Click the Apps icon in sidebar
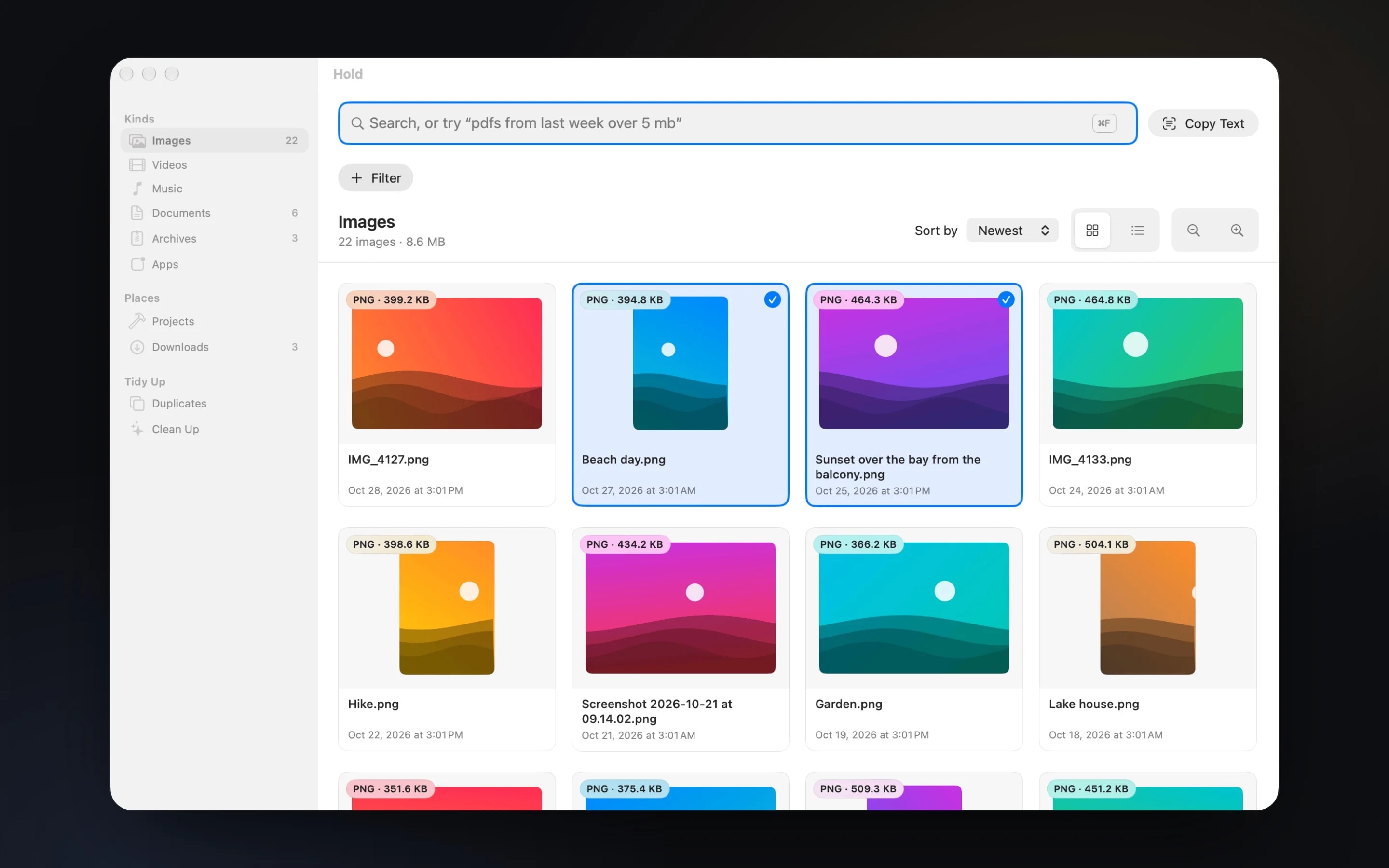Viewport: 1389px width, 868px height. (137, 264)
